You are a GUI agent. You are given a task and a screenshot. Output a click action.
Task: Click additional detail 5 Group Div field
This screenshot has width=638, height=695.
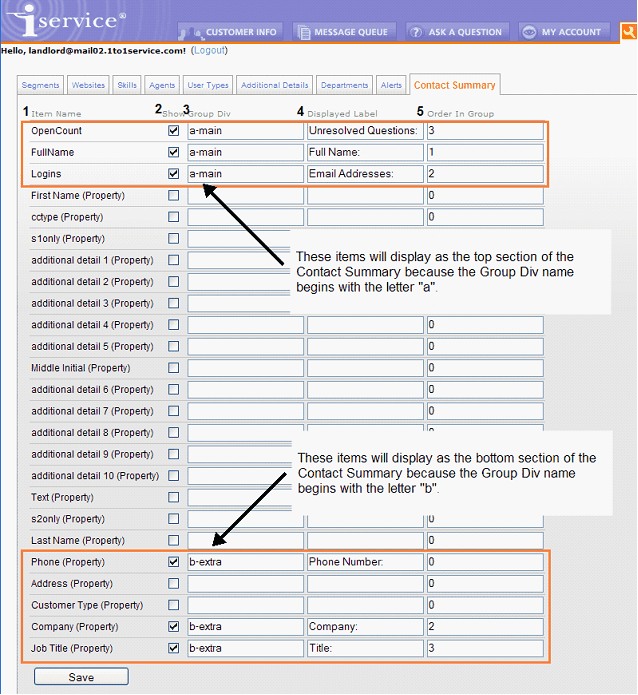coord(246,347)
